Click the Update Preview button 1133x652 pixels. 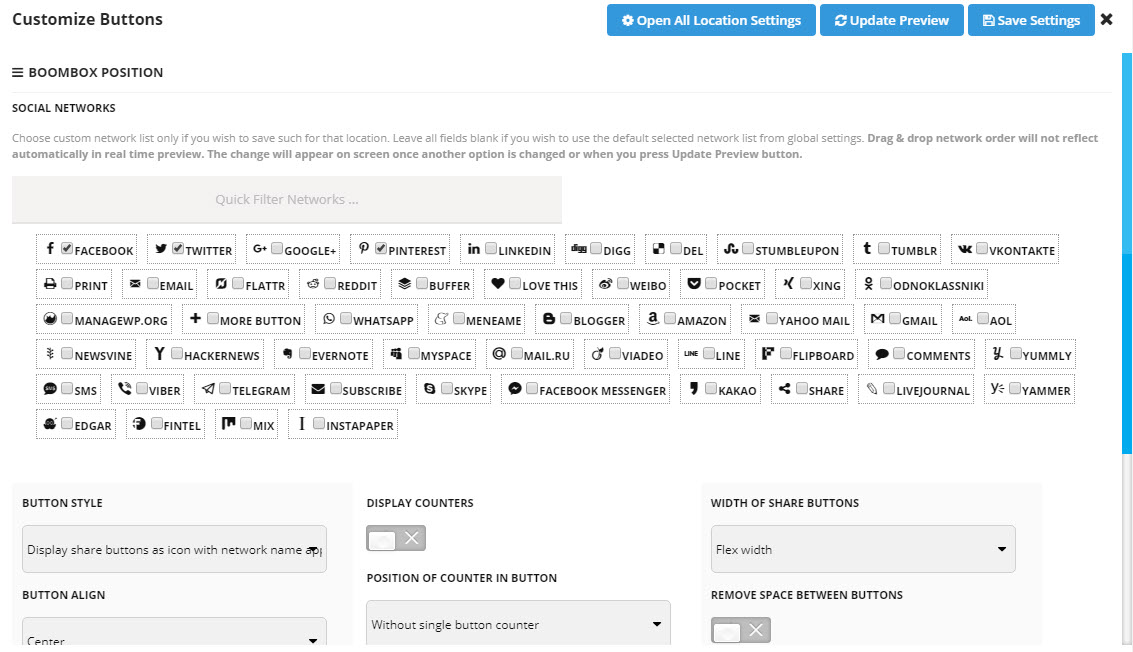click(892, 20)
